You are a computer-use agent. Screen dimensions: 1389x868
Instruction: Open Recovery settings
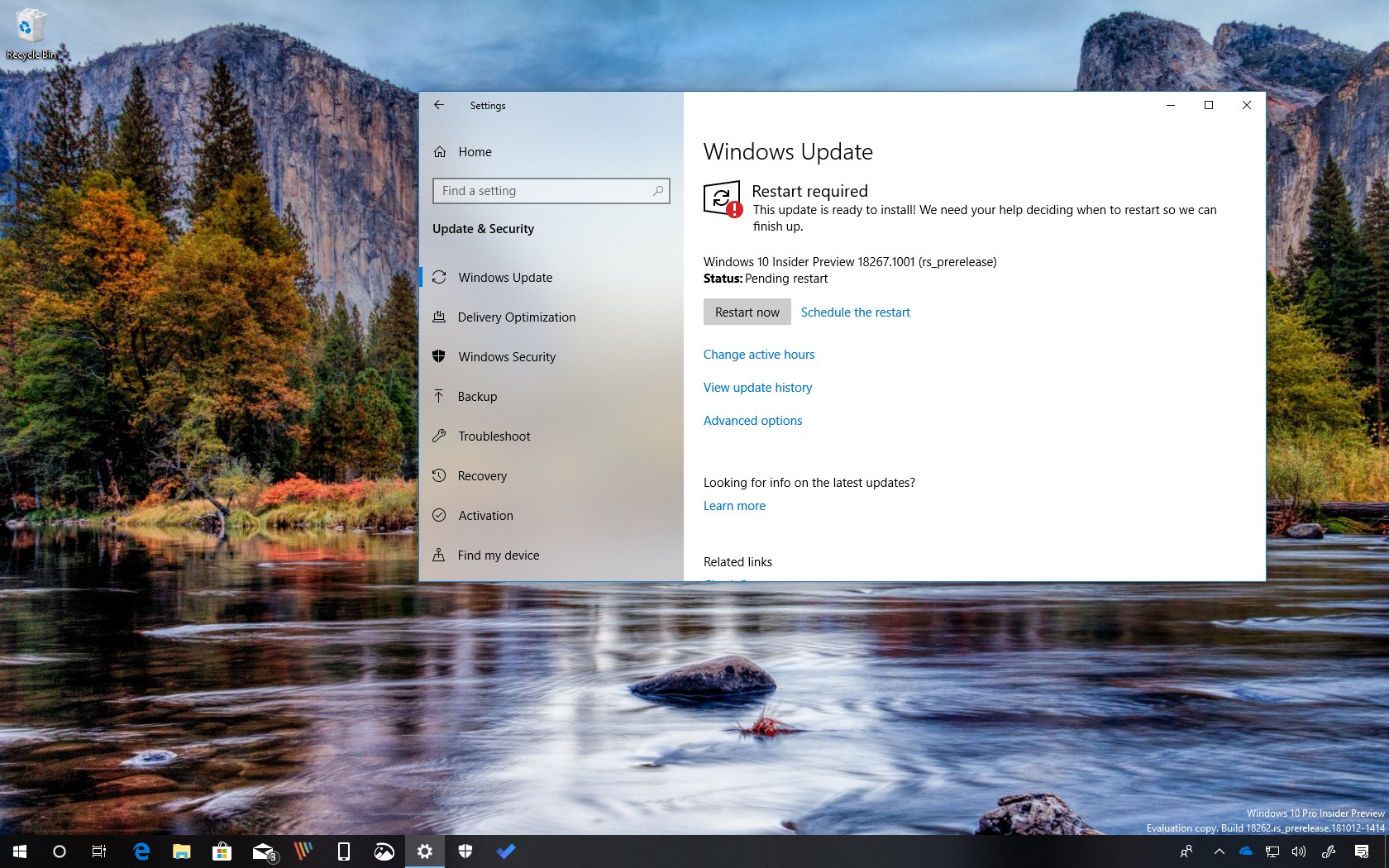pos(483,475)
